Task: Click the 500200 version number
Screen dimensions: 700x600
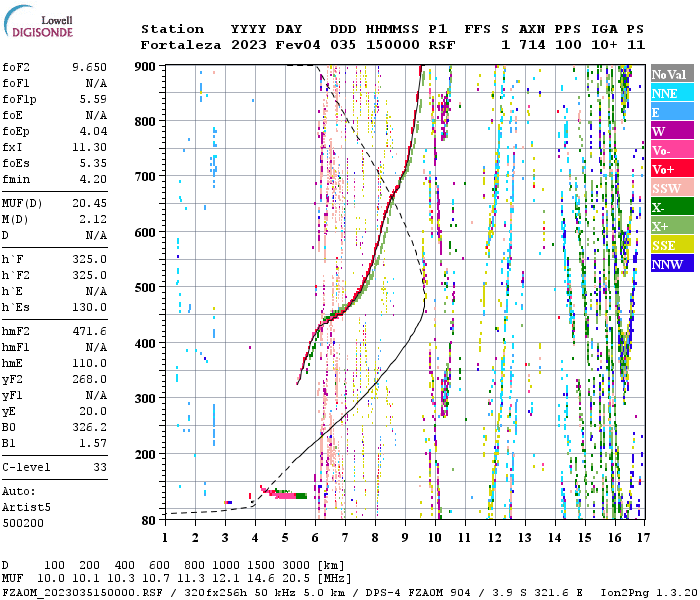Action: (x=23, y=523)
